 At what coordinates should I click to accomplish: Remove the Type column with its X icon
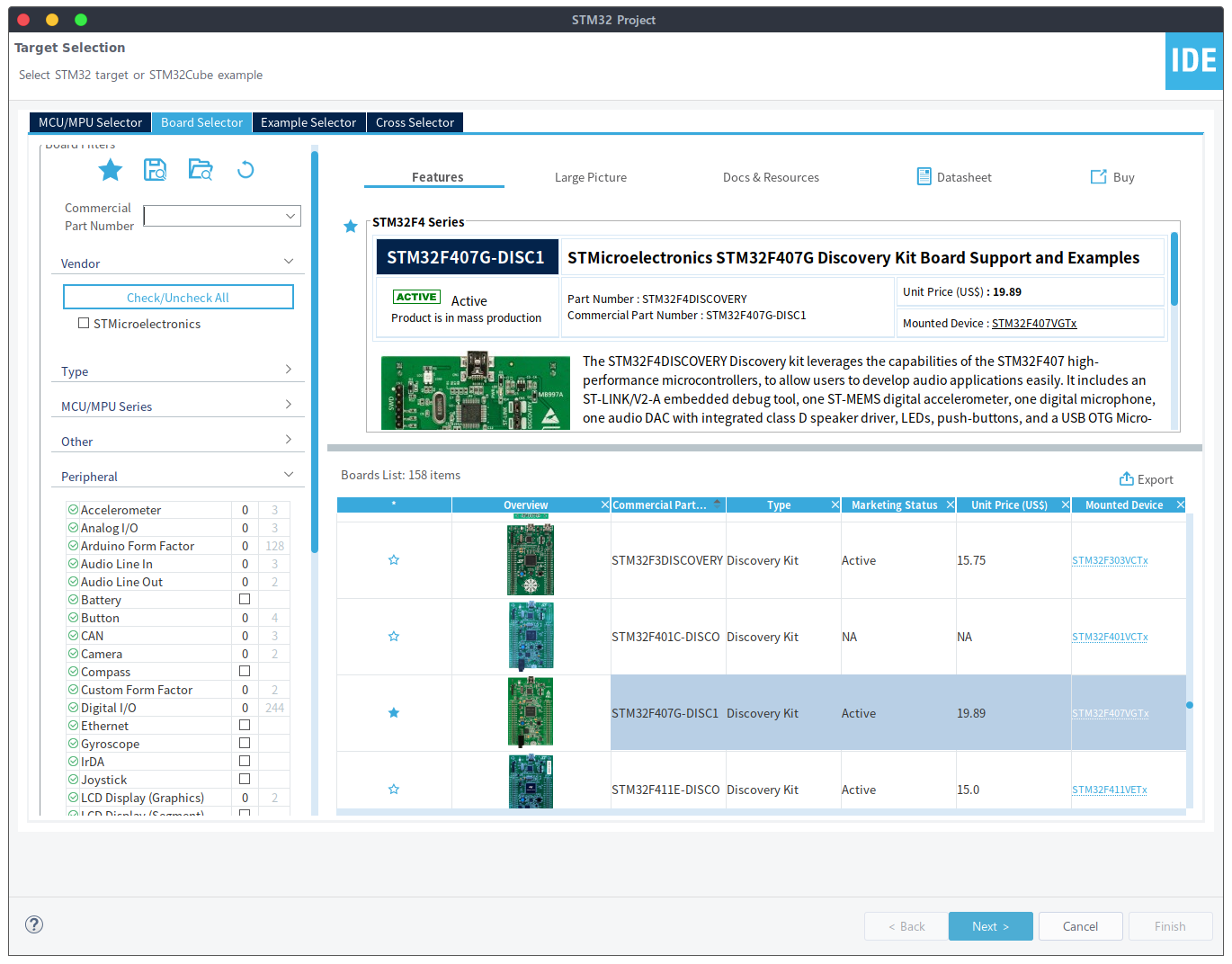(835, 505)
